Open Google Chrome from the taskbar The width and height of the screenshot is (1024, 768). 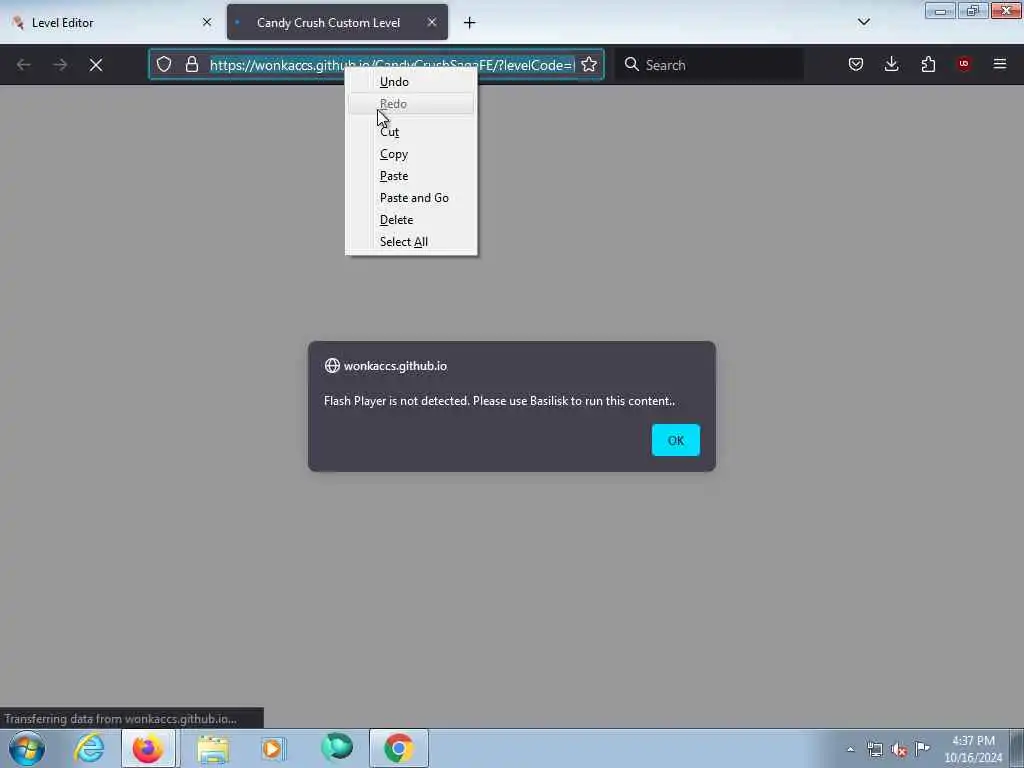pos(398,748)
